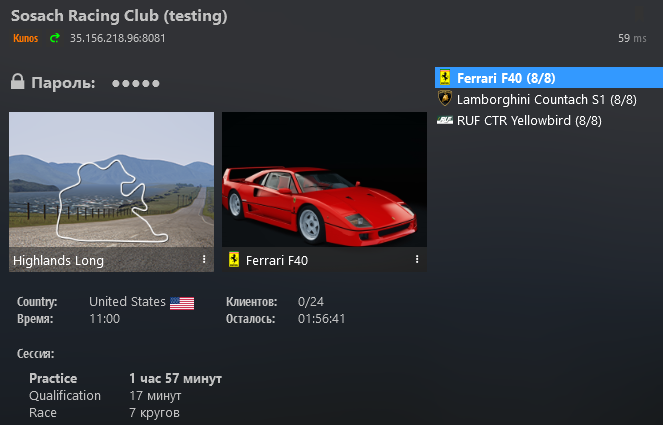
Task: Click the United States country value
Action: 127,302
